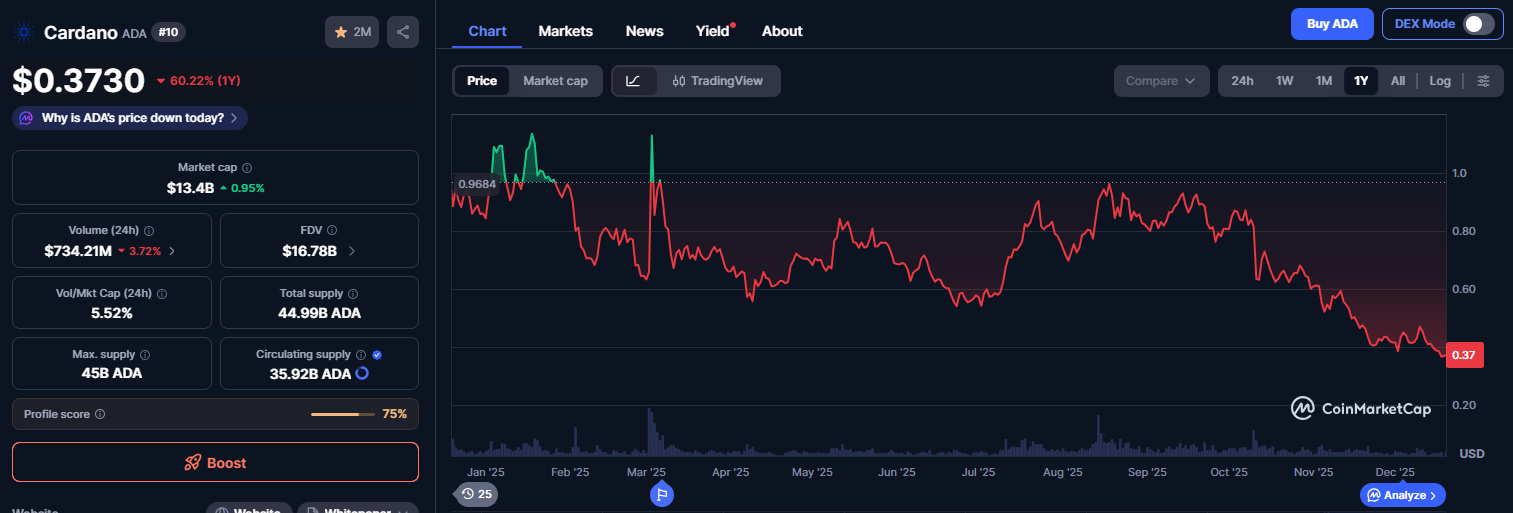Image resolution: width=1513 pixels, height=513 pixels.
Task: Click the Profile score info icon
Action: (x=100, y=414)
